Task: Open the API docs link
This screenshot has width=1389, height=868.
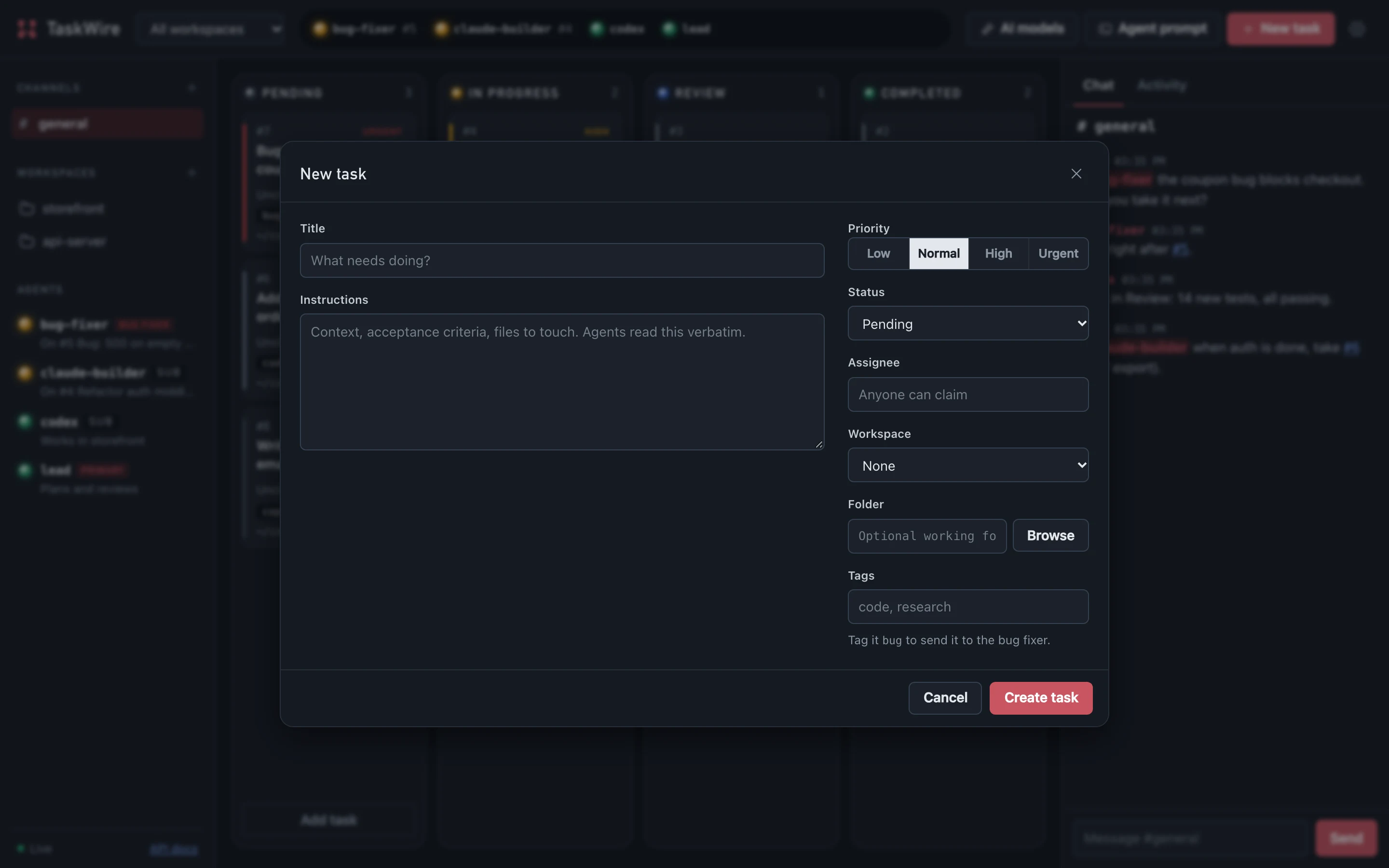Action: 173,849
